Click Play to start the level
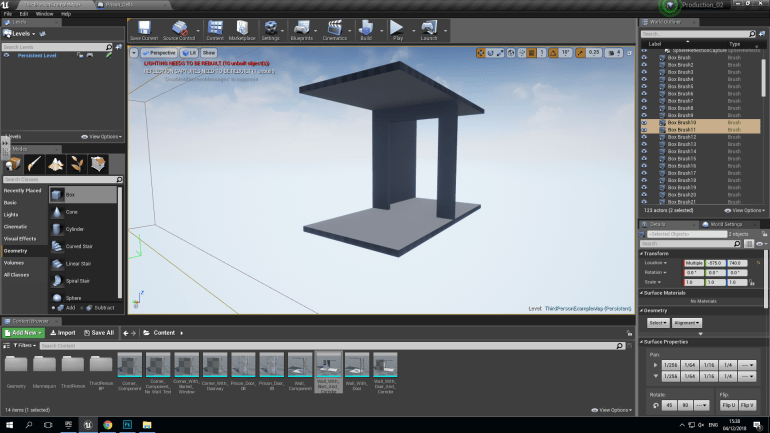This screenshot has width=770, height=433. tap(397, 30)
